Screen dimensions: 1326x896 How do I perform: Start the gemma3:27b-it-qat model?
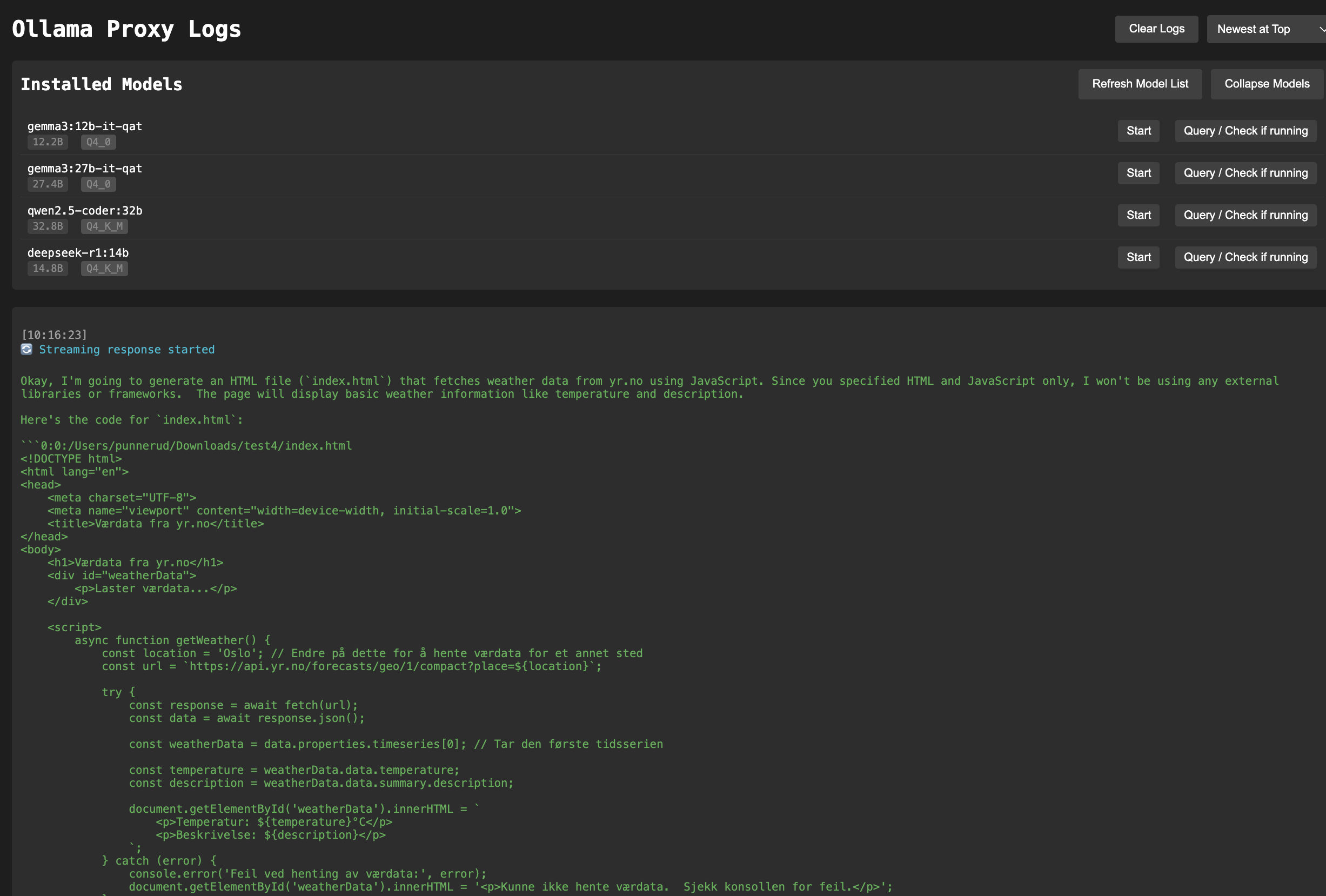tap(1139, 173)
